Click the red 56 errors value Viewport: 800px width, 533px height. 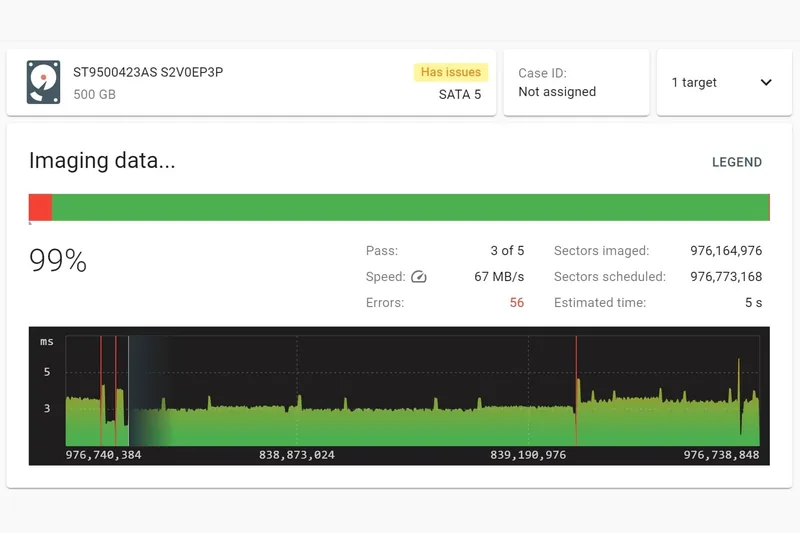(516, 302)
